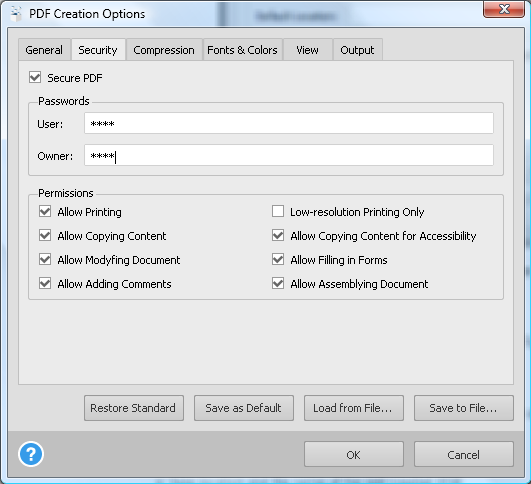Click Save to File... button
Screen dimensions: 531x484
tap(464, 408)
